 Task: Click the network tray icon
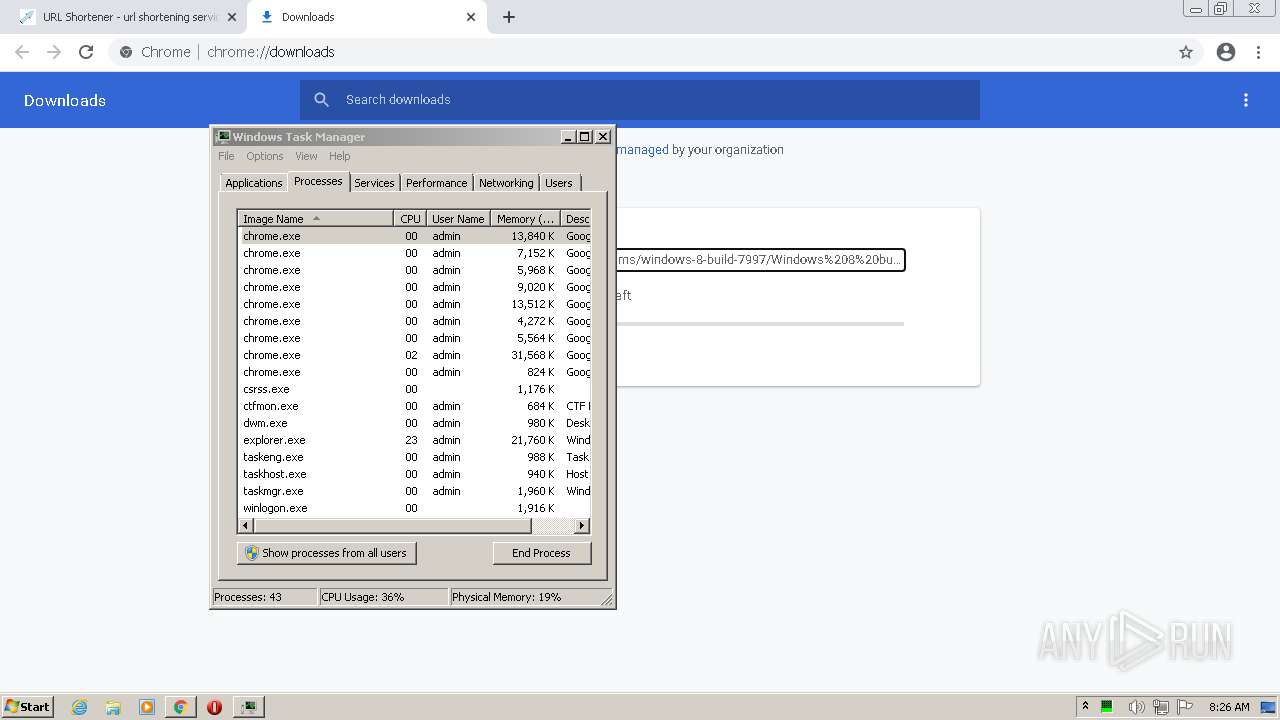(1161, 707)
